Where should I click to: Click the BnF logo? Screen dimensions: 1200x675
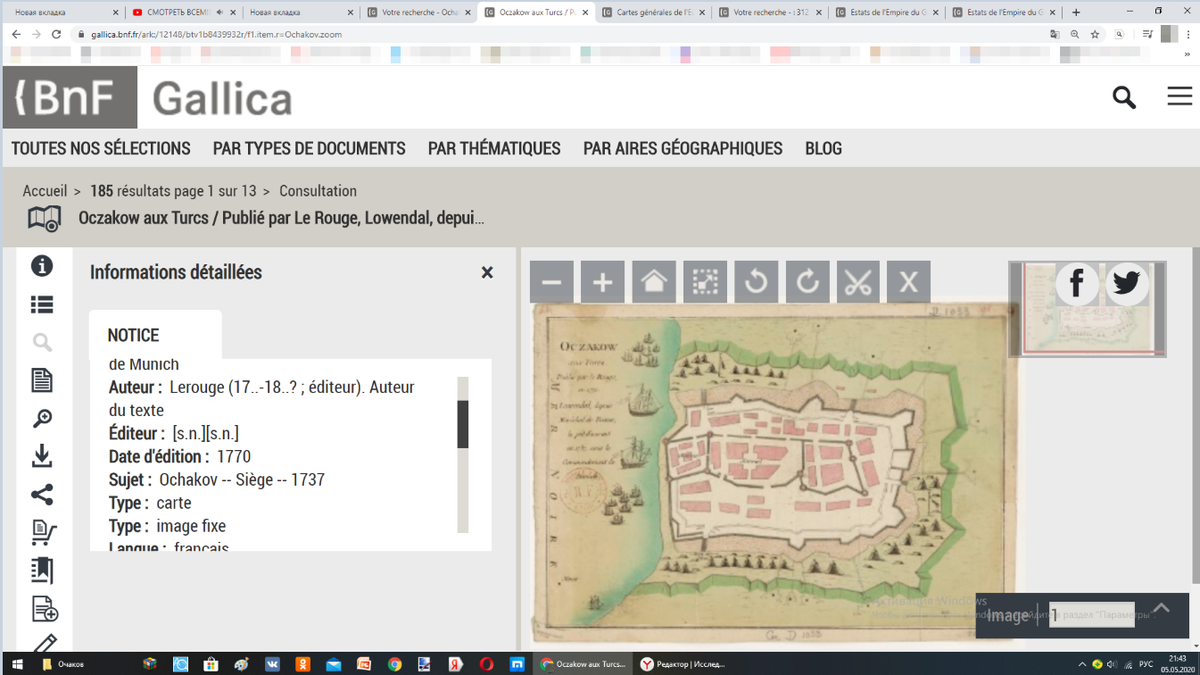[70, 98]
